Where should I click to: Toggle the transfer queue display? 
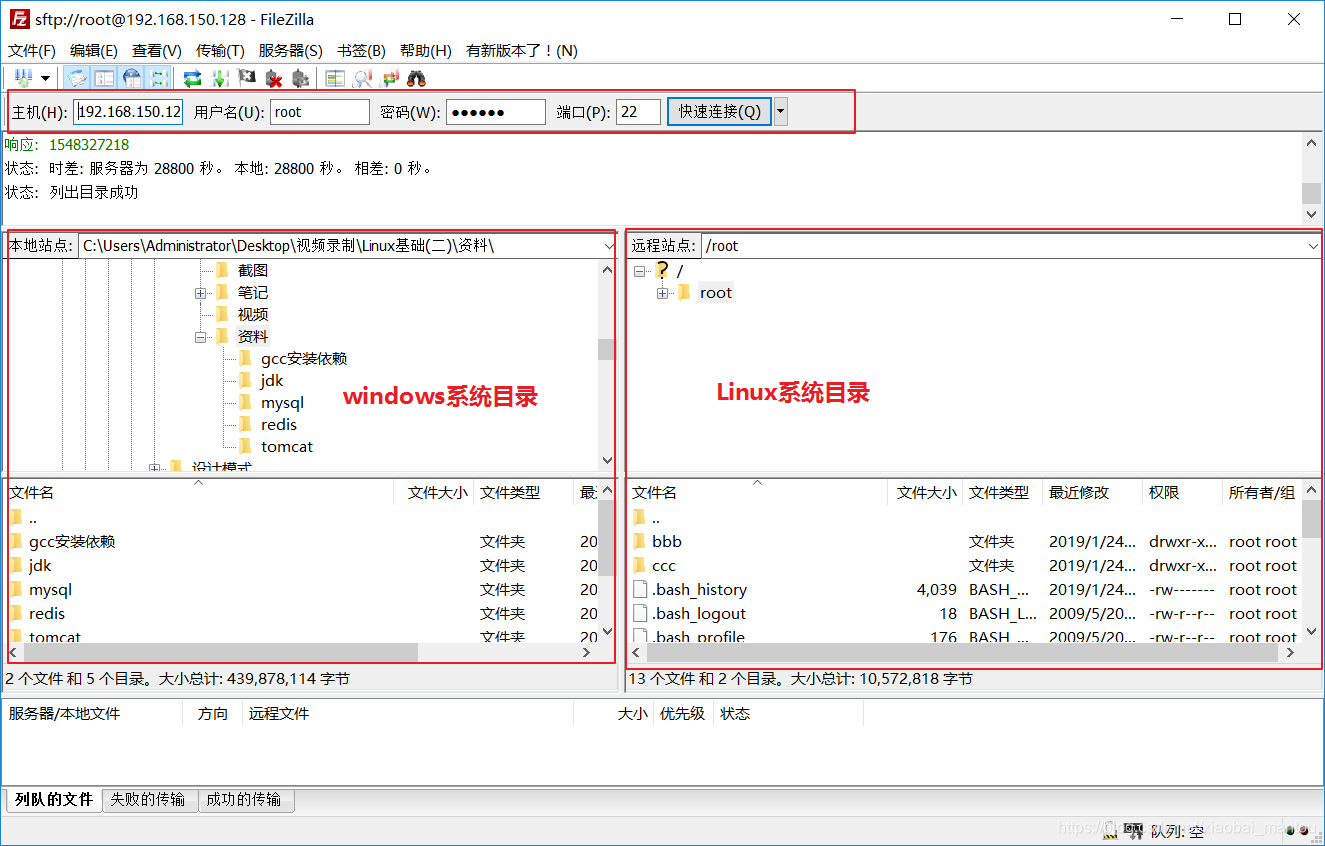[x=159, y=78]
